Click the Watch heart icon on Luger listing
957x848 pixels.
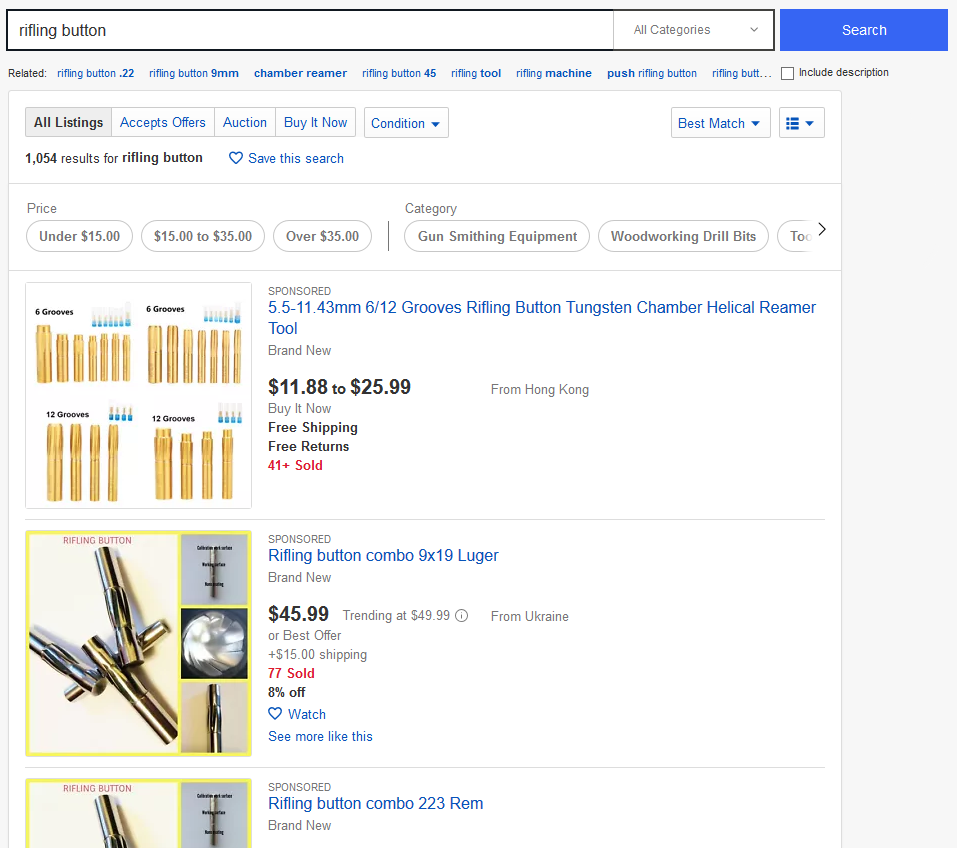click(x=275, y=714)
